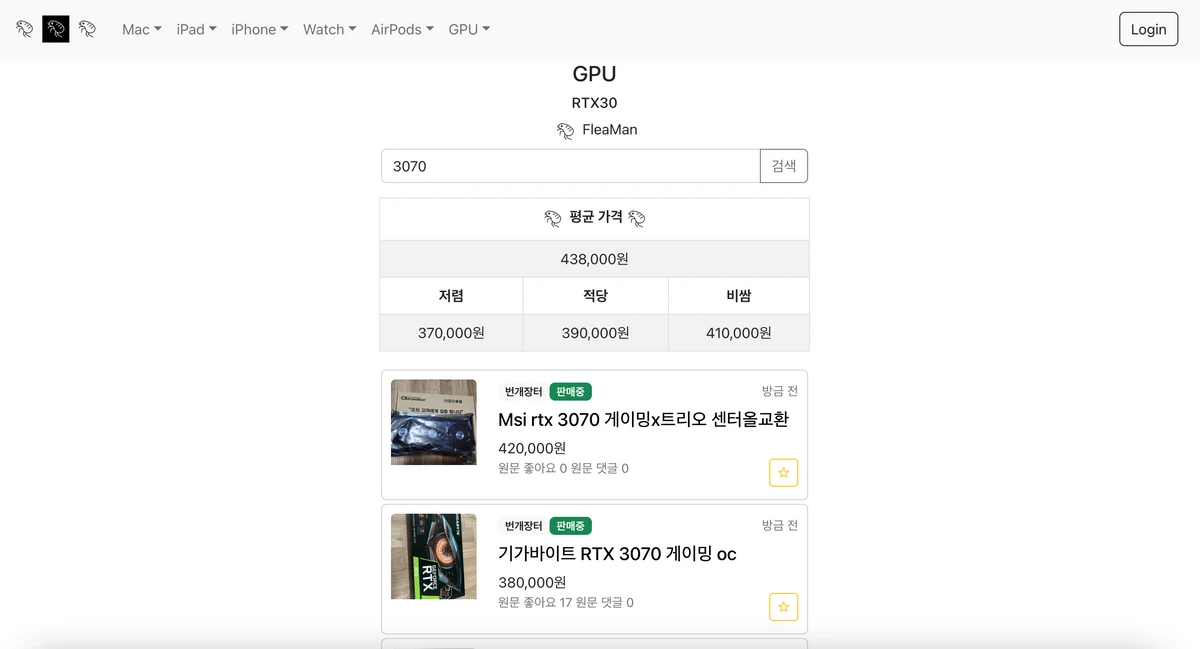Expand the Watch dropdown menu
This screenshot has height=649, width=1200.
pos(330,29)
